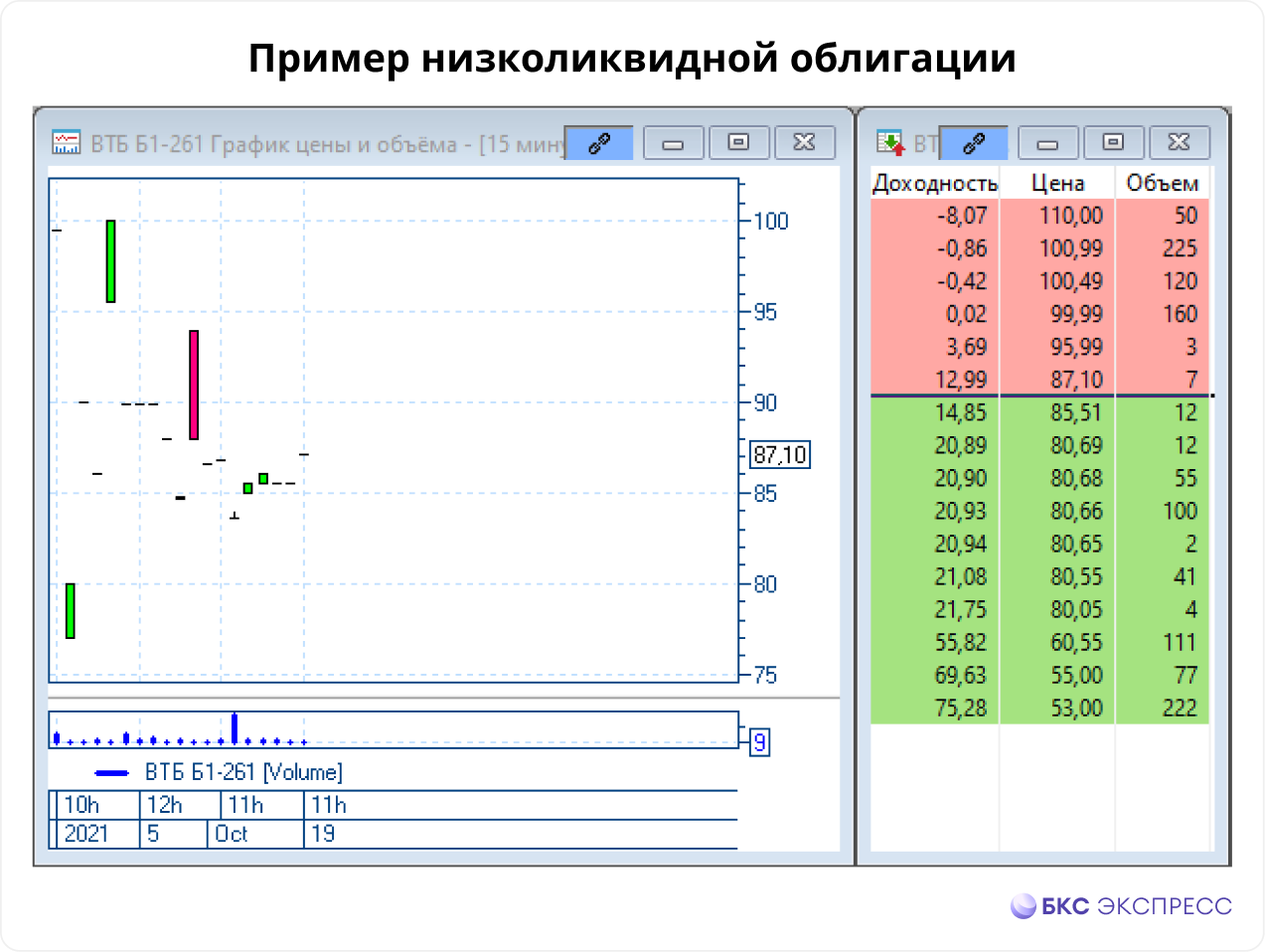Select the best ask at price 87,10
Image resolution: width=1265 pixels, height=952 pixels.
[1039, 380]
